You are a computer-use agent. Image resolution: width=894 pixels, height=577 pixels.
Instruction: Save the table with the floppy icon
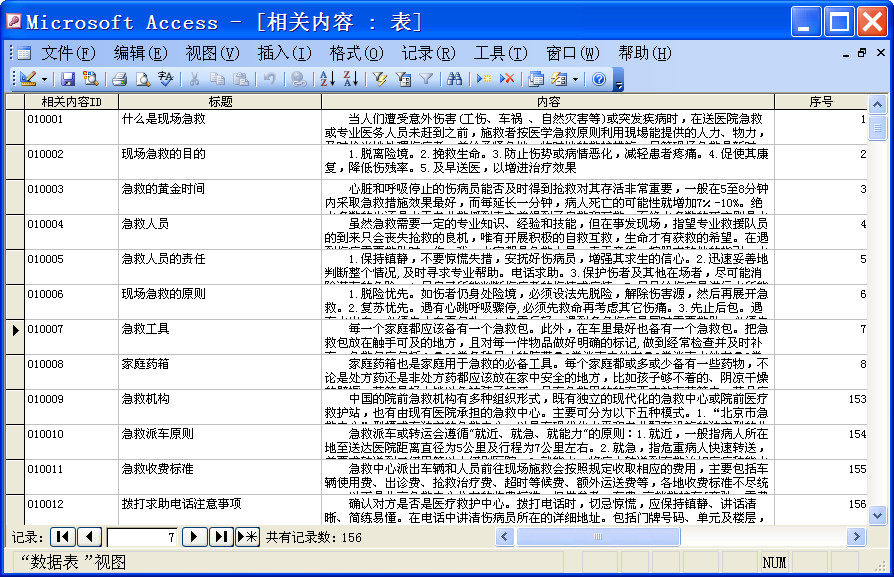tap(68, 79)
